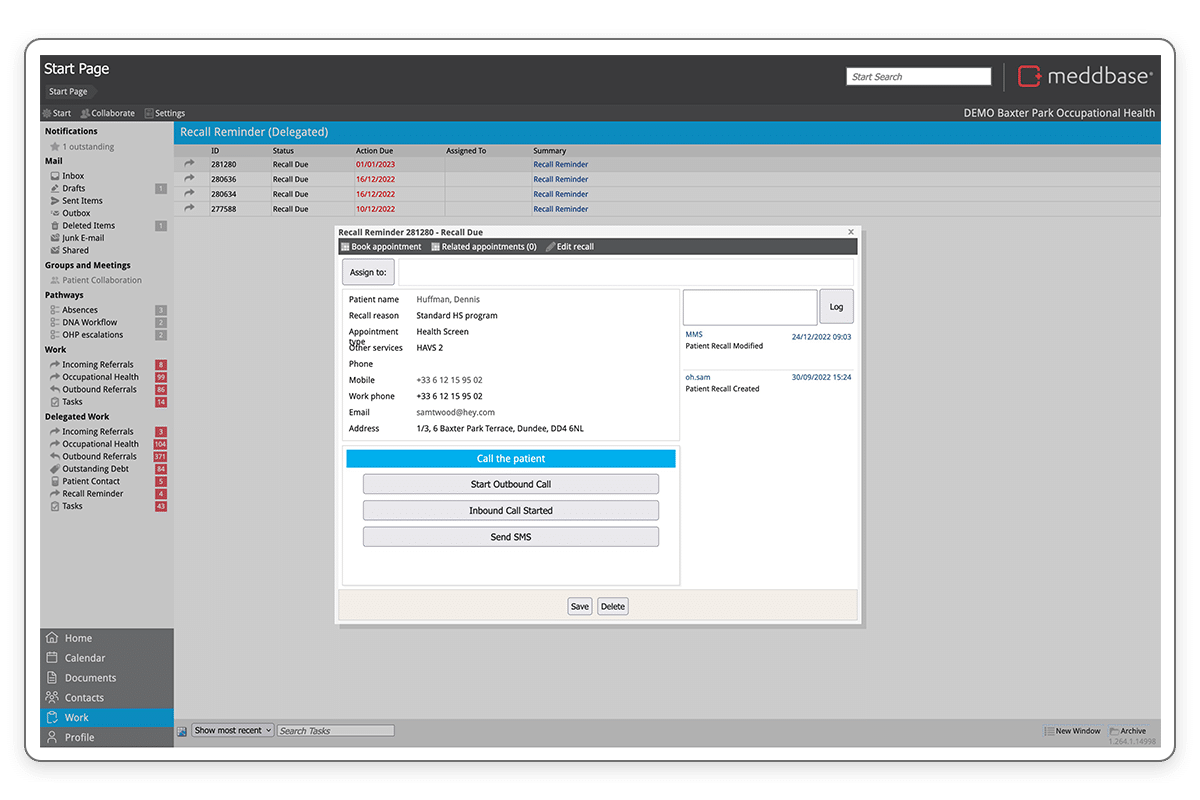Click Book appointment in the dialog toolbar

381,247
